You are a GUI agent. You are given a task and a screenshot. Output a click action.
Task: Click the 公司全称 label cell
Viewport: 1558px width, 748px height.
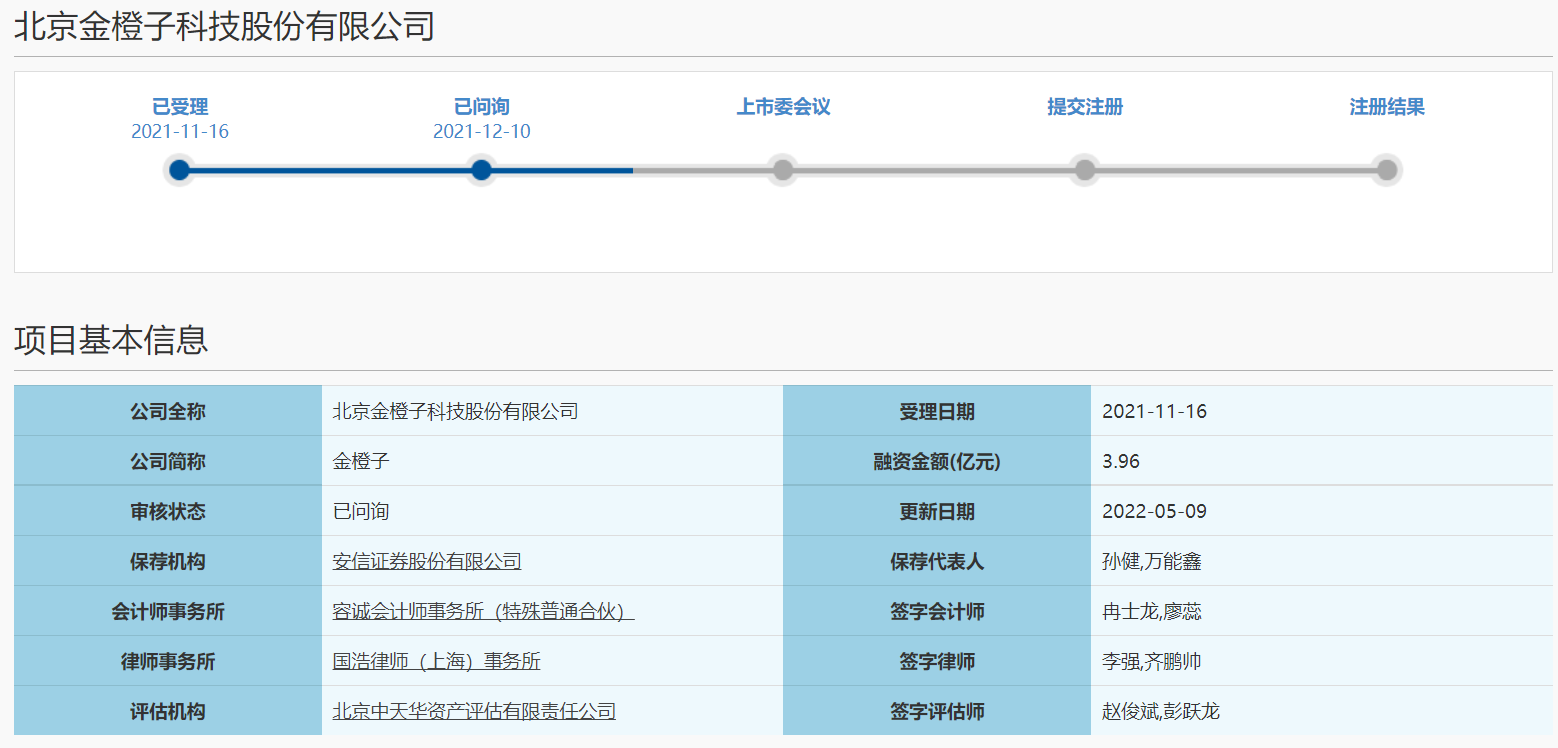click(x=168, y=411)
